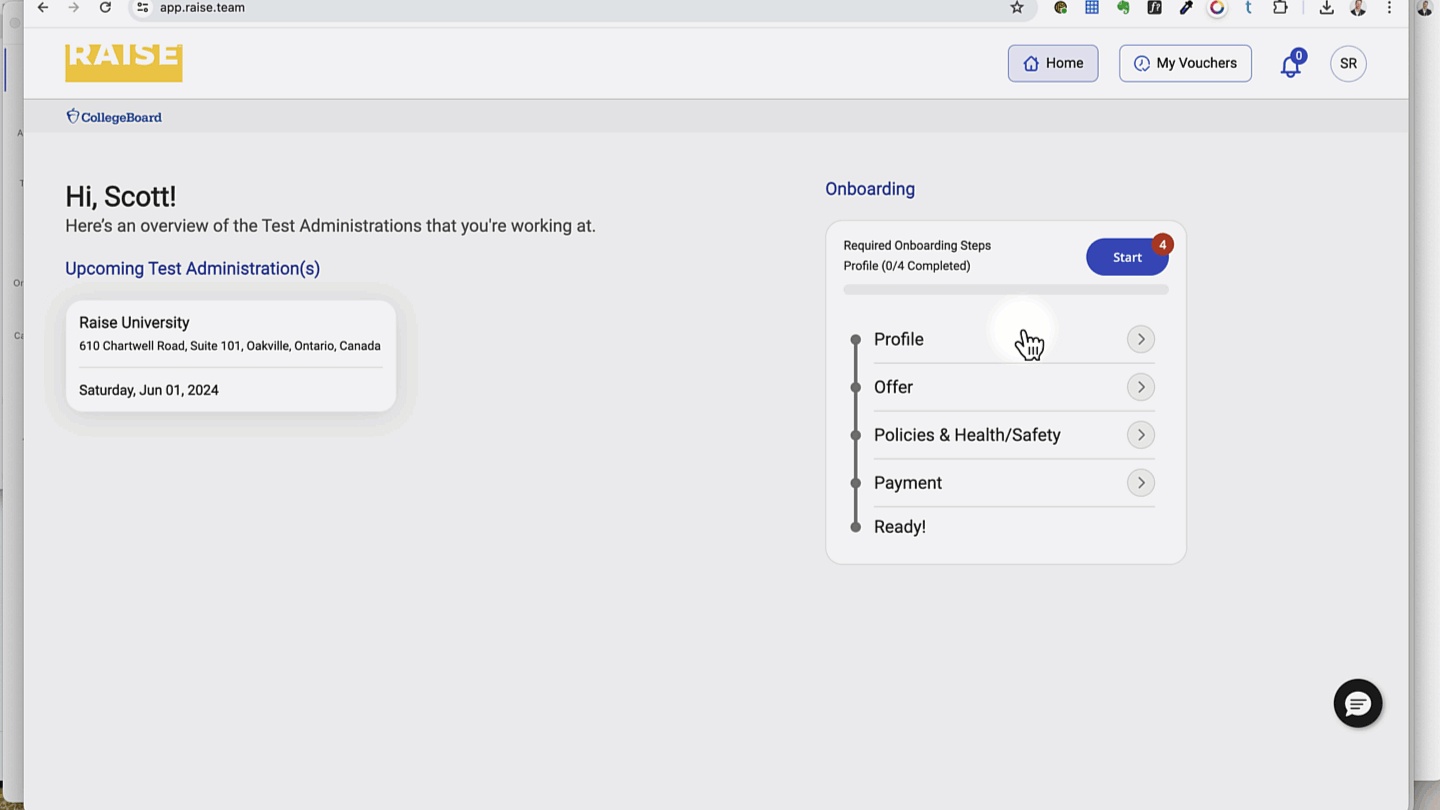1440x810 pixels.
Task: Open the browser Downloads icon
Action: point(1326,8)
